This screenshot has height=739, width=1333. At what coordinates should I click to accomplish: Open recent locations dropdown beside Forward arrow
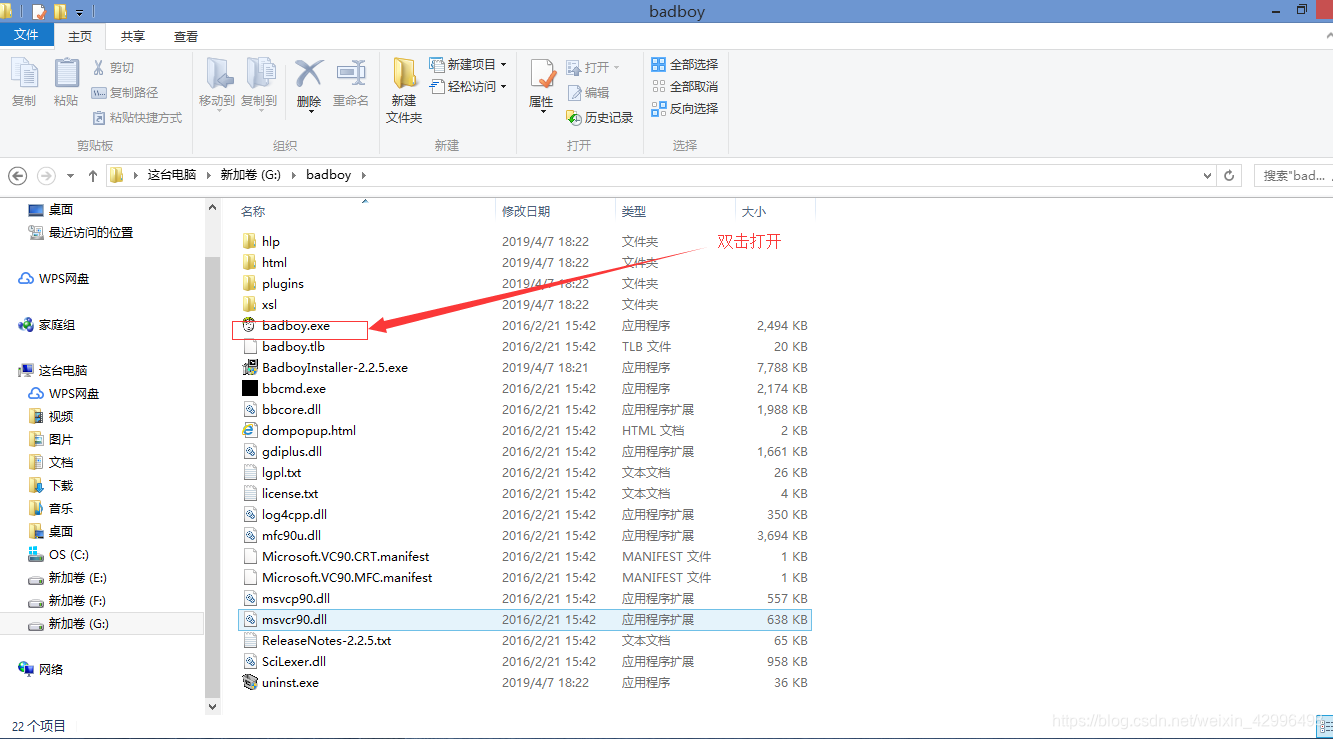coord(70,175)
